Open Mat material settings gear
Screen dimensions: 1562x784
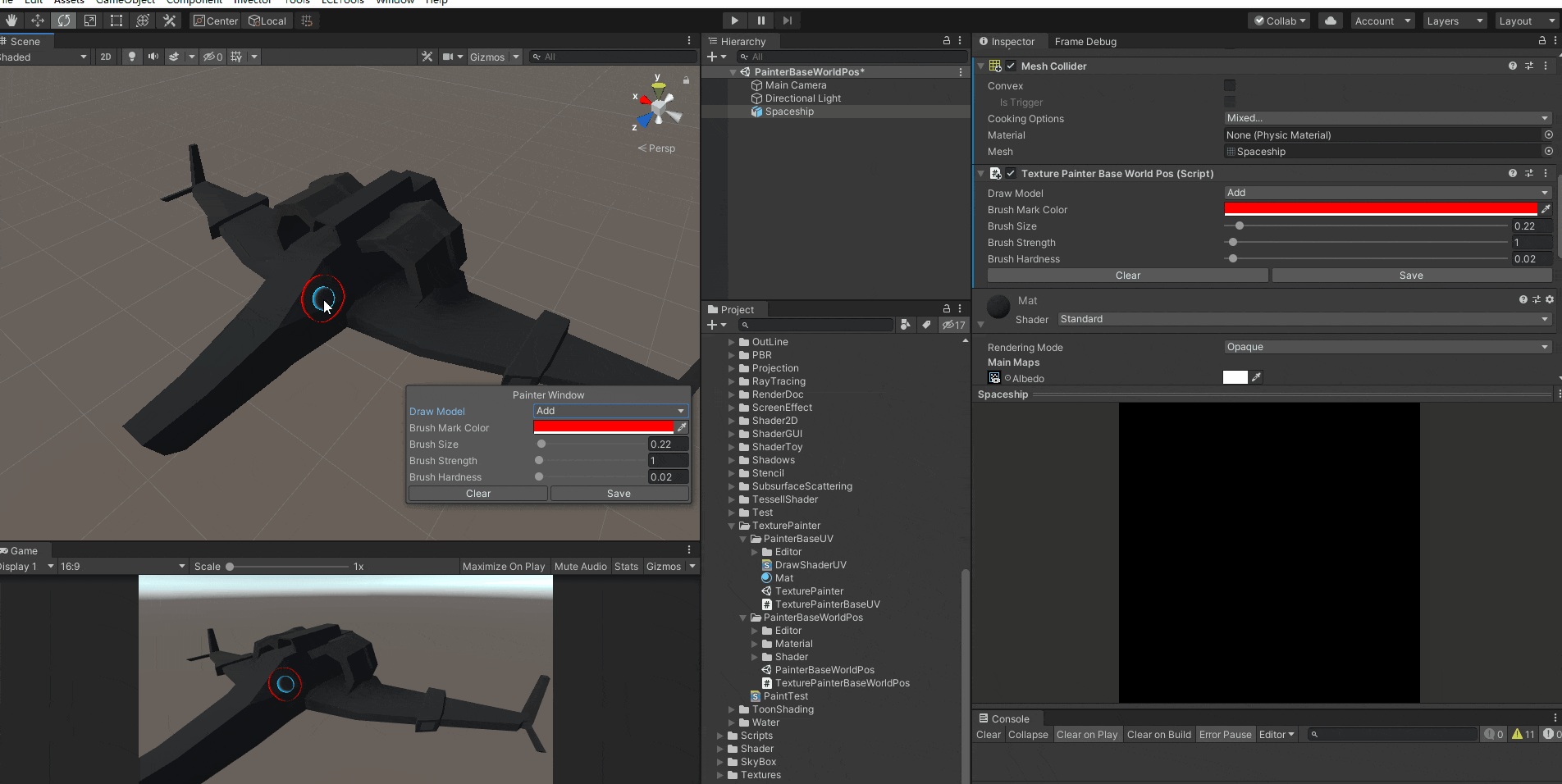click(x=1550, y=300)
